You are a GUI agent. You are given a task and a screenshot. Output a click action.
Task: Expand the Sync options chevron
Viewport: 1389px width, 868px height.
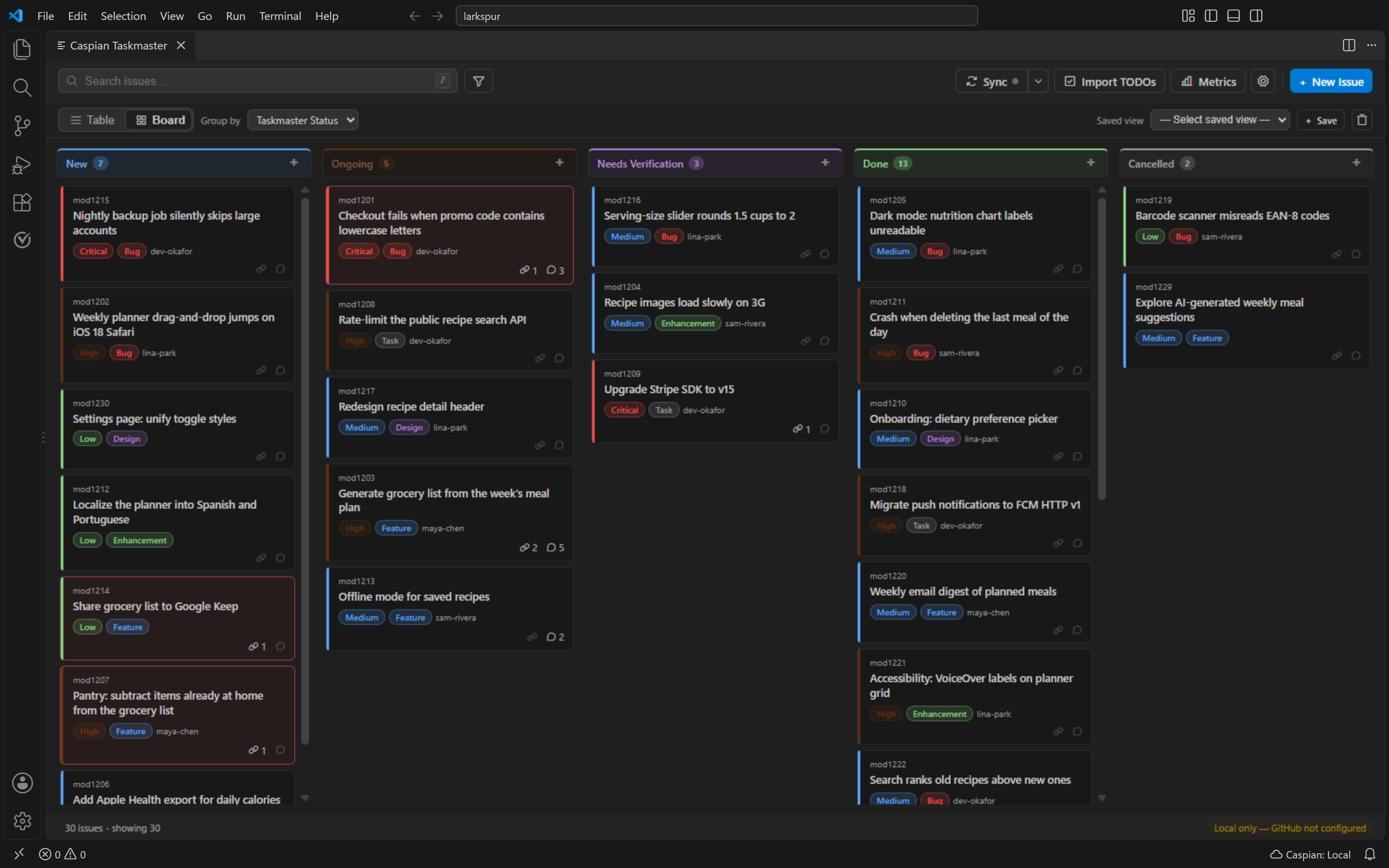click(1038, 81)
